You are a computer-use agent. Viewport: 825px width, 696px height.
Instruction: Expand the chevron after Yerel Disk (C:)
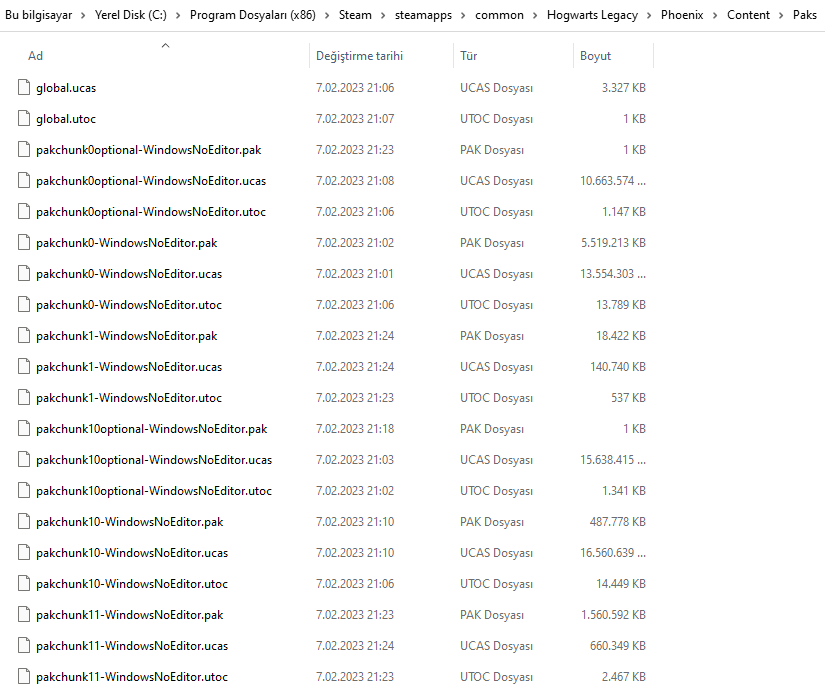[x=178, y=15]
